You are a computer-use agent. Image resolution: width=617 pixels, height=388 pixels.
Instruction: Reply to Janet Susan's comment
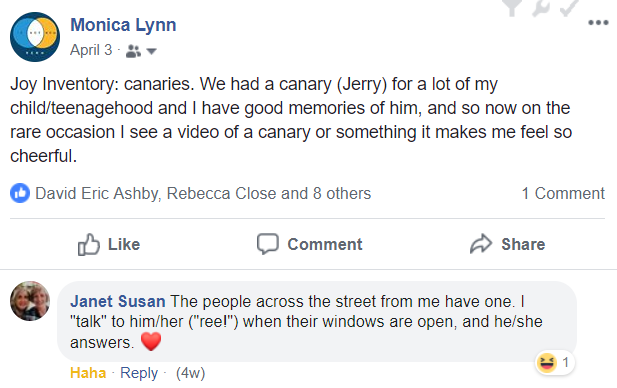139,373
